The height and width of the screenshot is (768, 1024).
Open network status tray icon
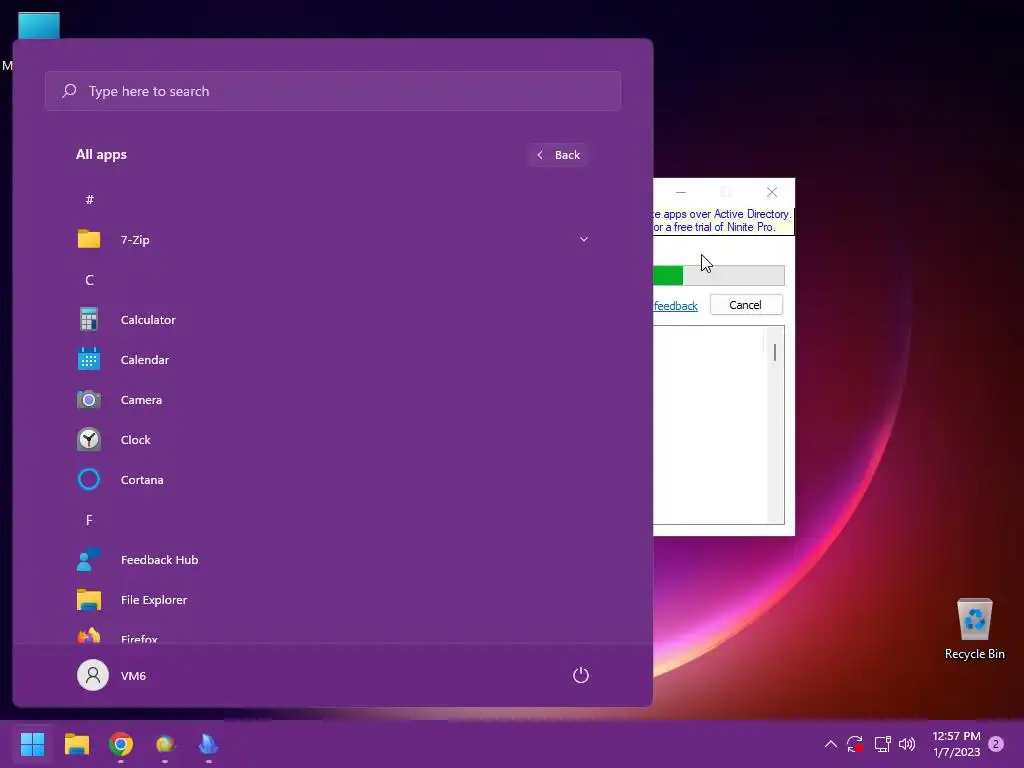pos(882,744)
